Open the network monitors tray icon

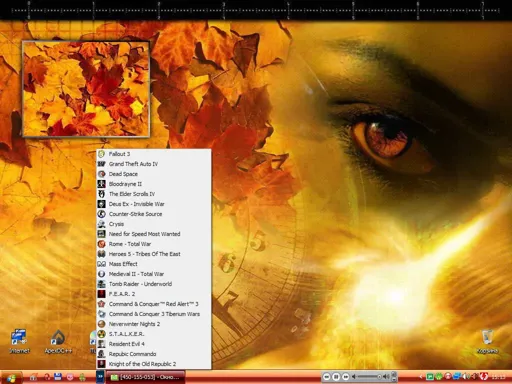pos(457,377)
